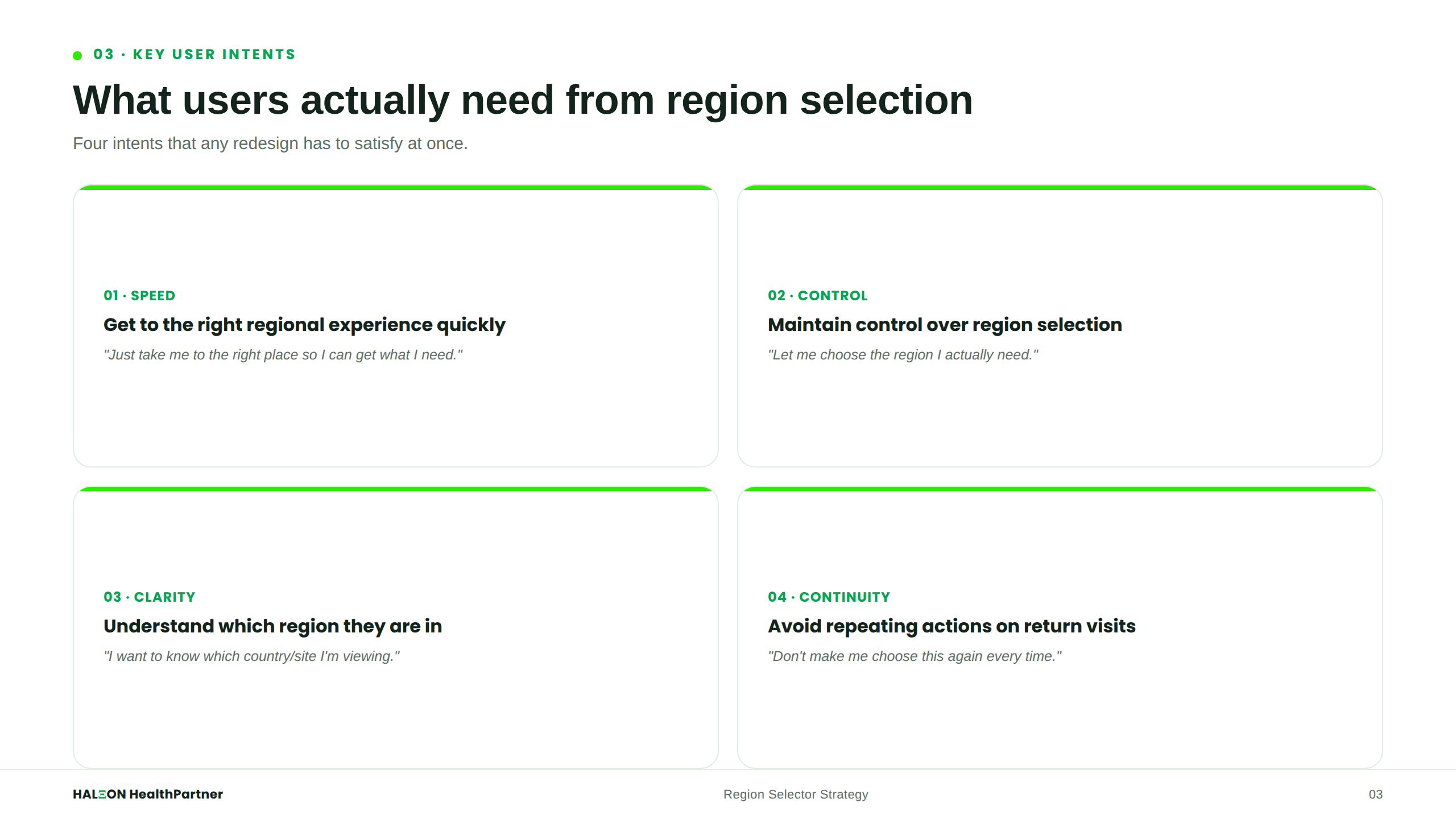Click quote 'Let me choose the region'
Image resolution: width=1456 pixels, height=819 pixels.
903,355
